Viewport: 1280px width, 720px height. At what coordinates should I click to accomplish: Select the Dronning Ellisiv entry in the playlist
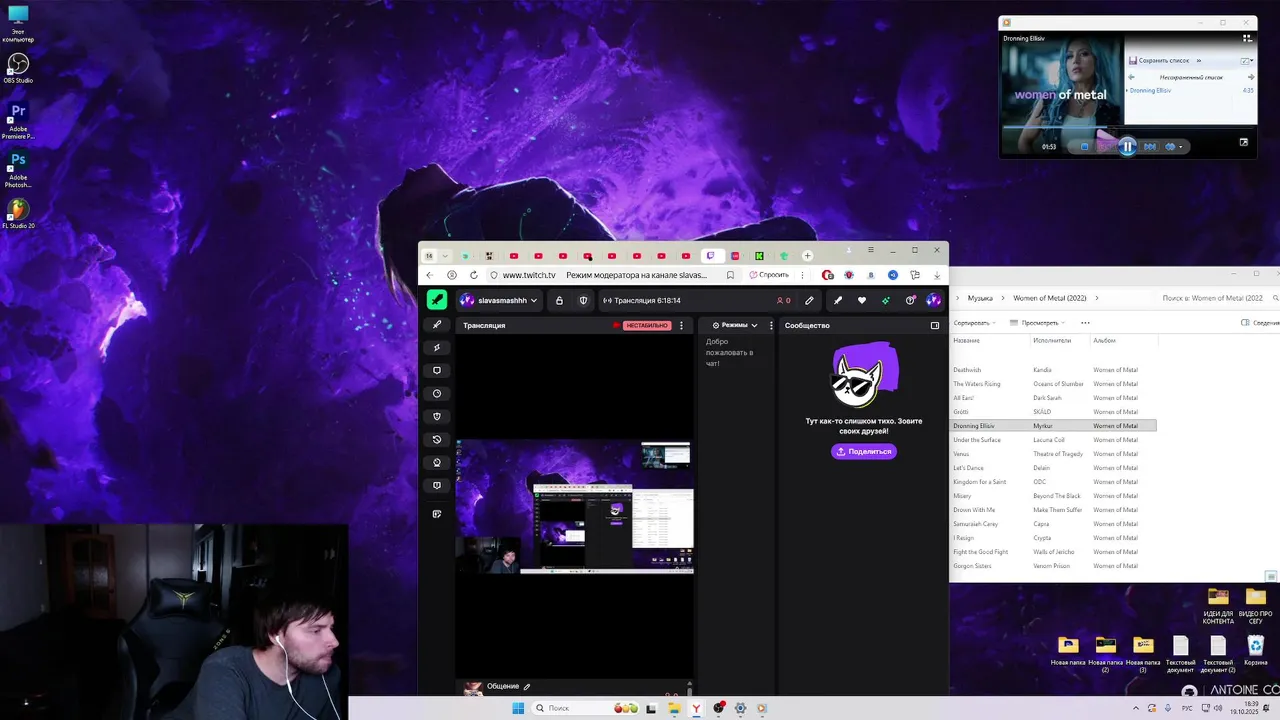click(x=1191, y=91)
